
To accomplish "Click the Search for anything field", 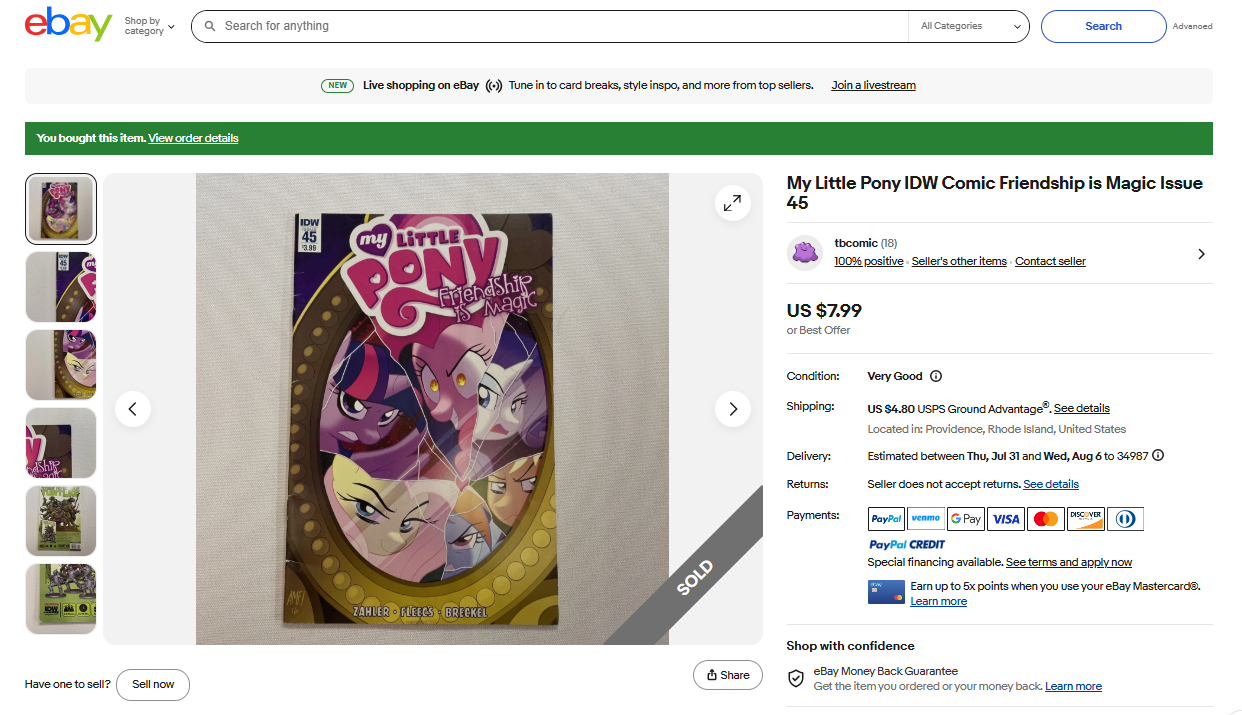I will [560, 26].
